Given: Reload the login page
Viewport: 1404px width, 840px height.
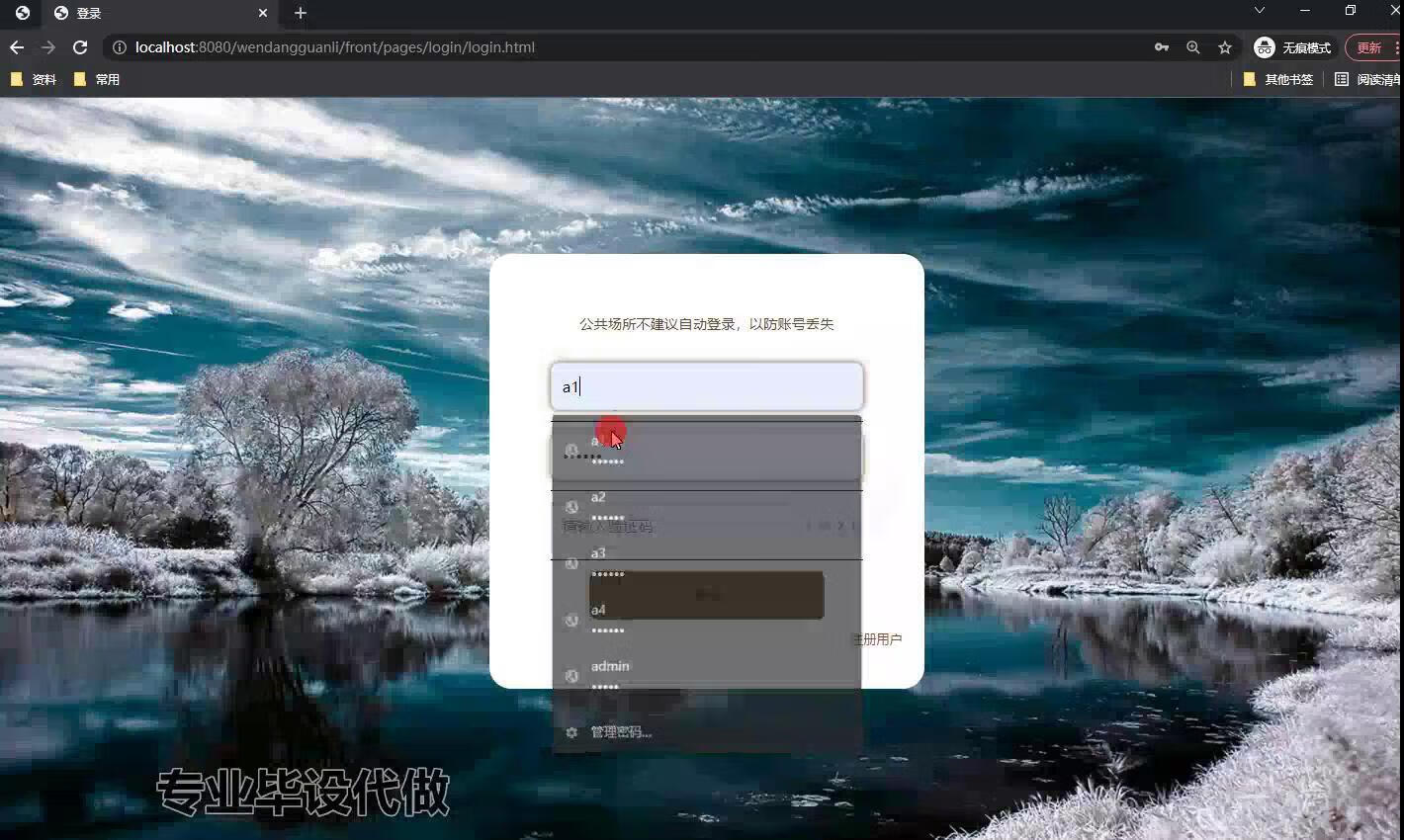Looking at the screenshot, I should point(80,47).
